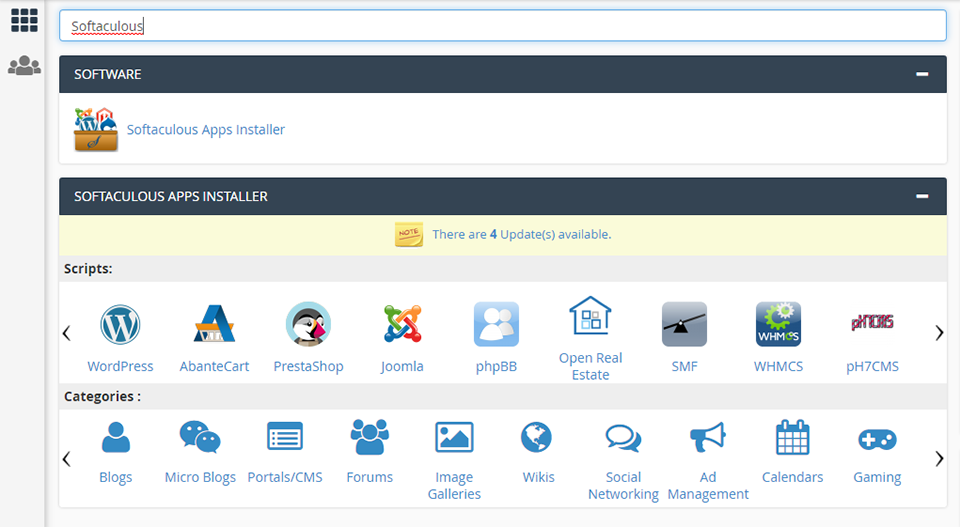Show previous scripts with left arrow
Screen dimensions: 960x527
(x=67, y=333)
